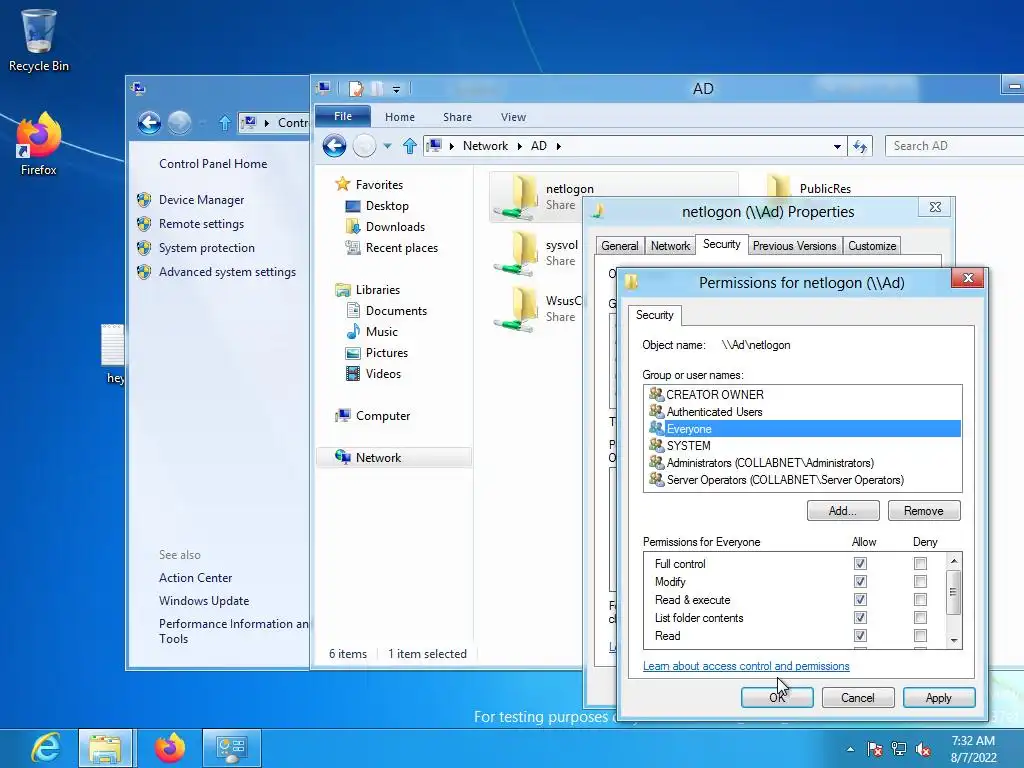Uncheck Allow for Read permission

860,635
